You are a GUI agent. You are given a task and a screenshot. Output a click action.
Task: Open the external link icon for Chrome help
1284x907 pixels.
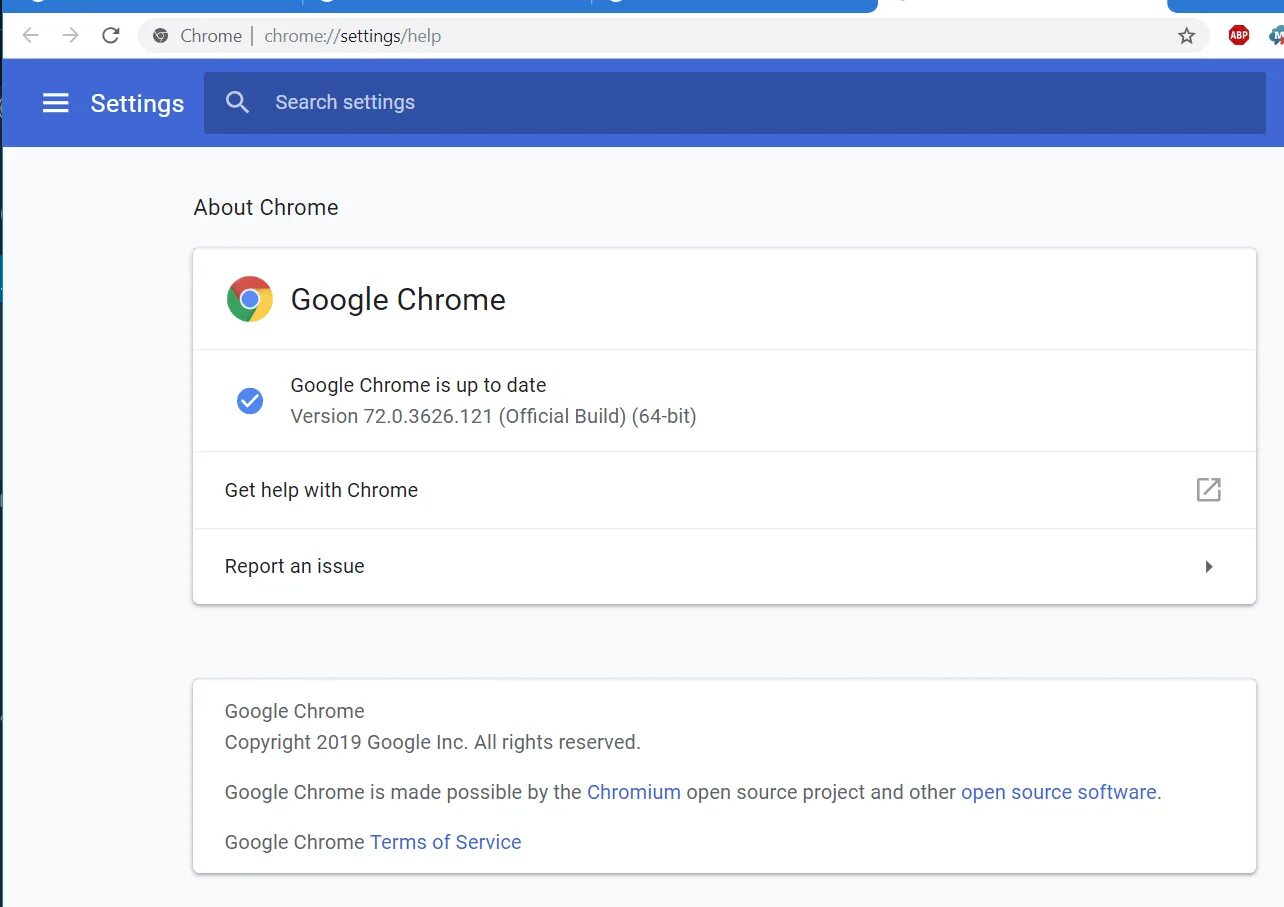(1208, 490)
